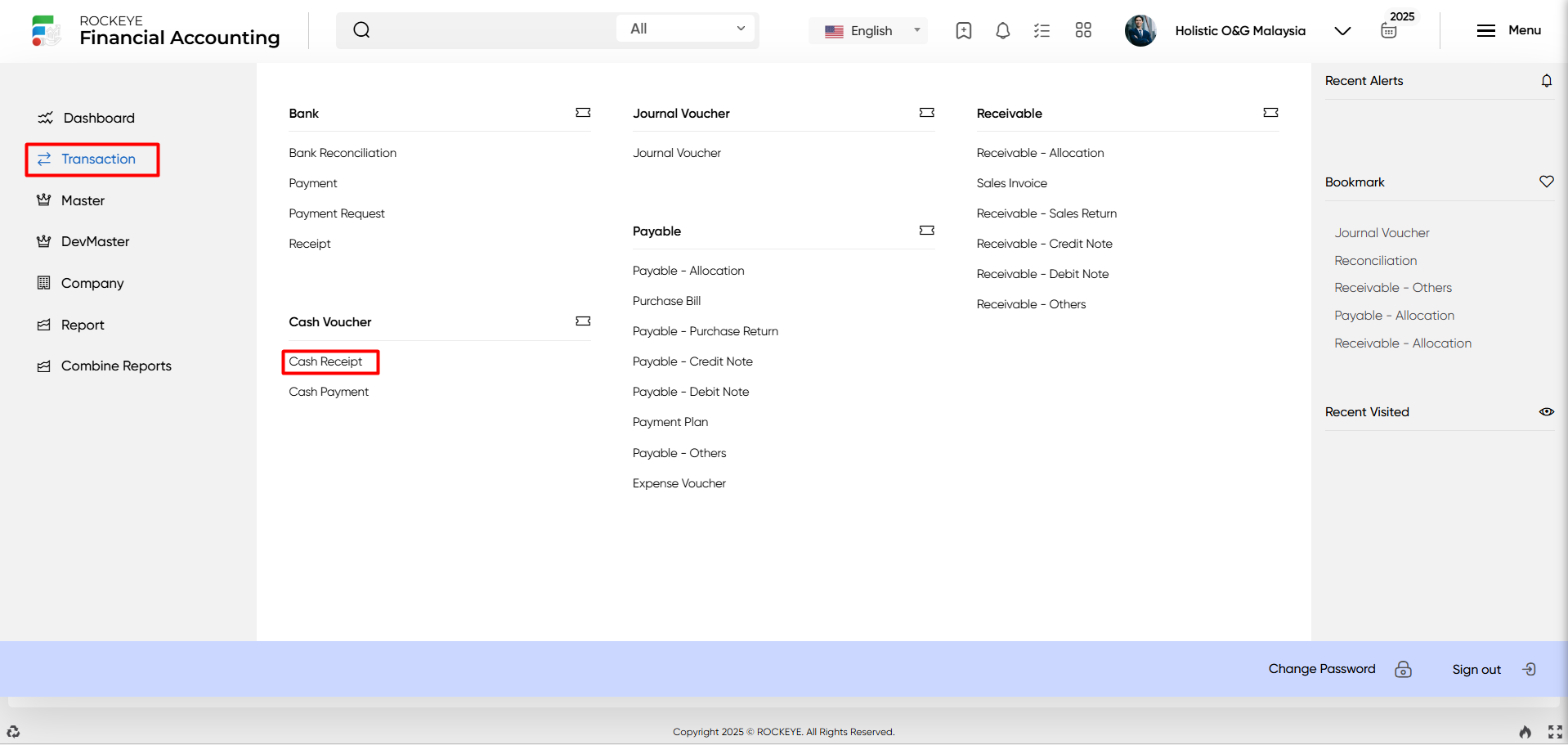Open bookmarked Journal Voucher
1568x745 pixels.
[1382, 233]
